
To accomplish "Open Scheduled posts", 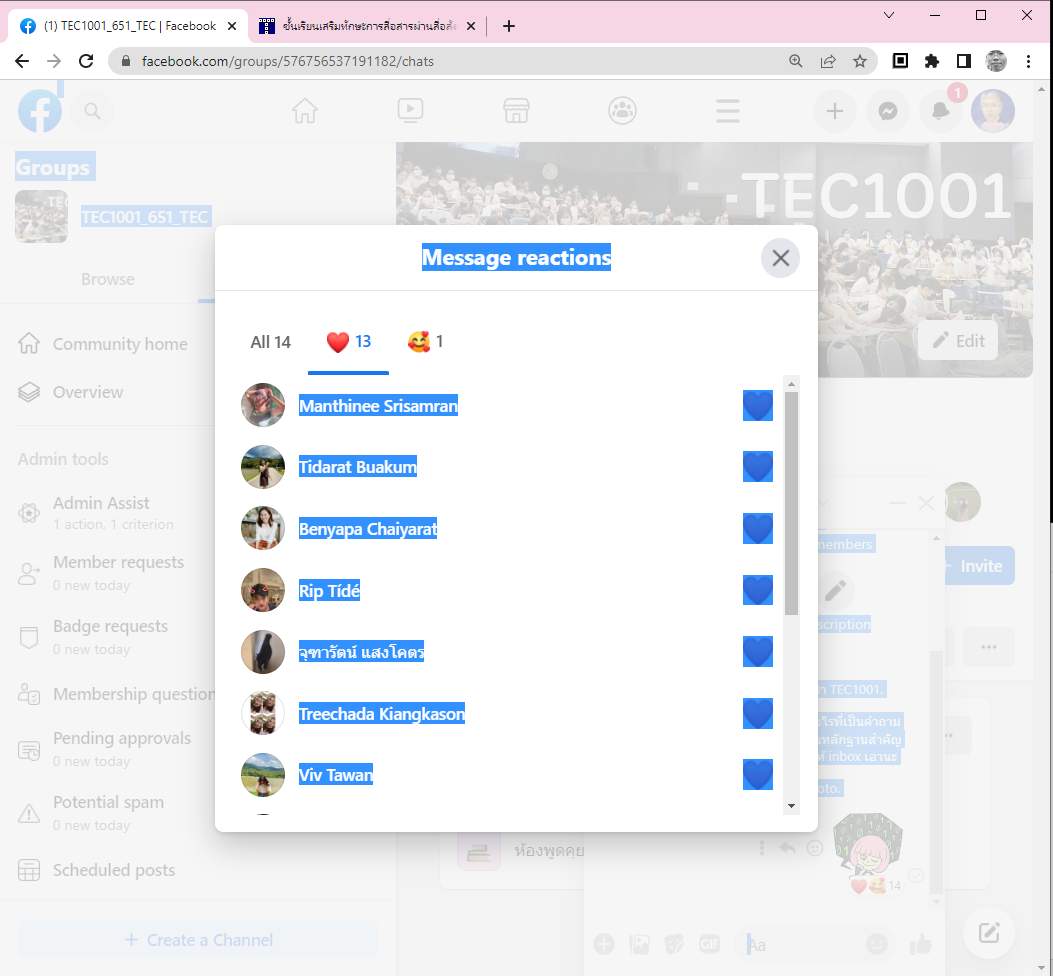I will [114, 870].
